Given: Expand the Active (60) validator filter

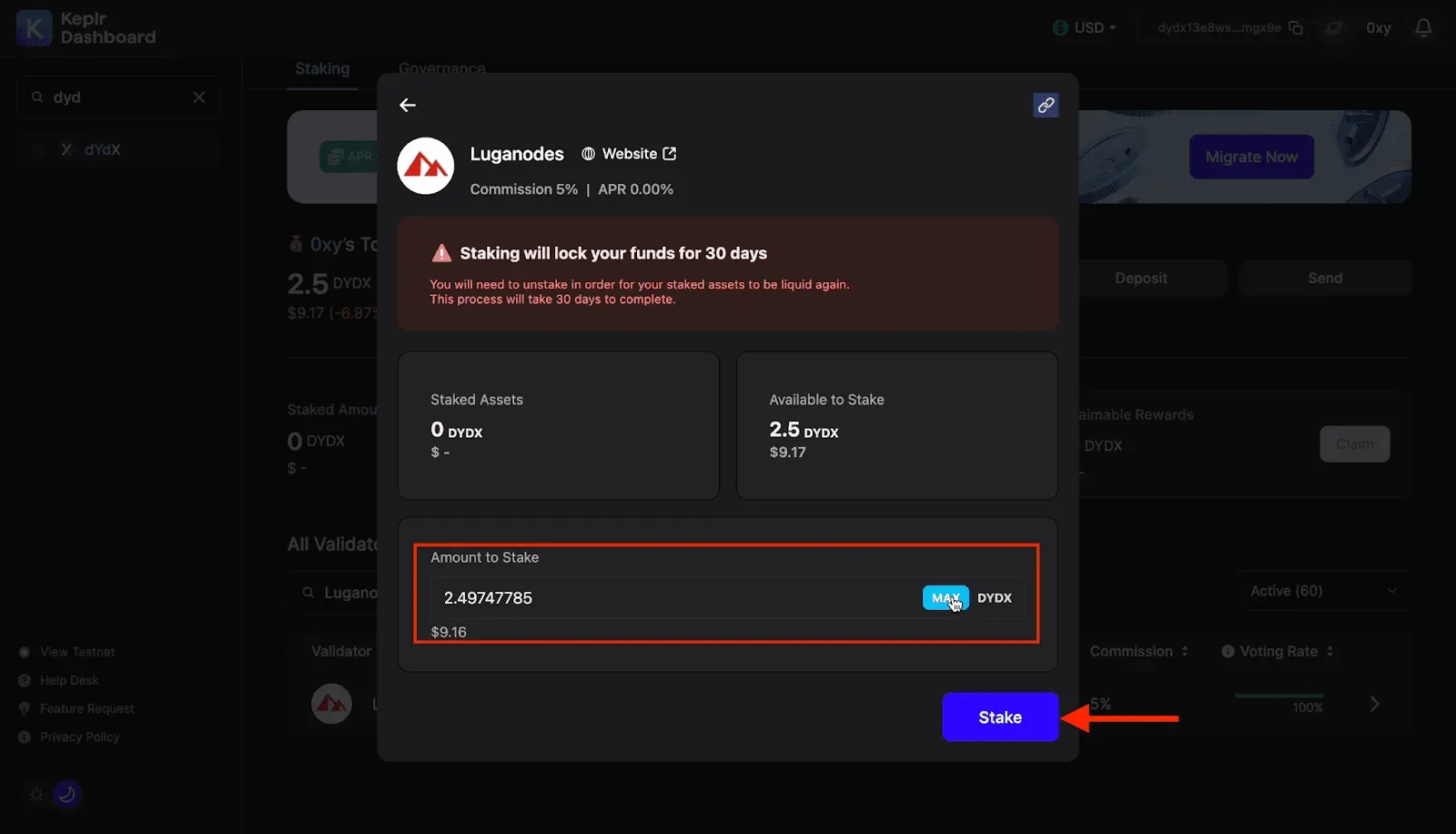Looking at the screenshot, I should (1324, 591).
